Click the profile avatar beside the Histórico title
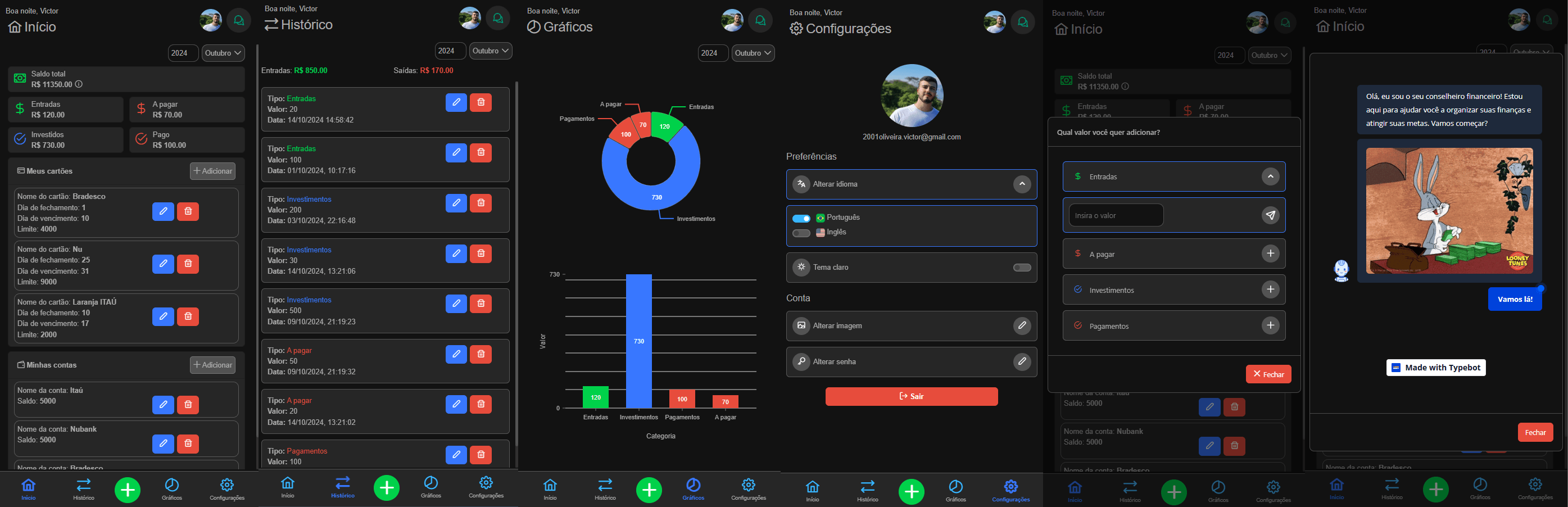Image resolution: width=1568 pixels, height=507 pixels. click(470, 19)
